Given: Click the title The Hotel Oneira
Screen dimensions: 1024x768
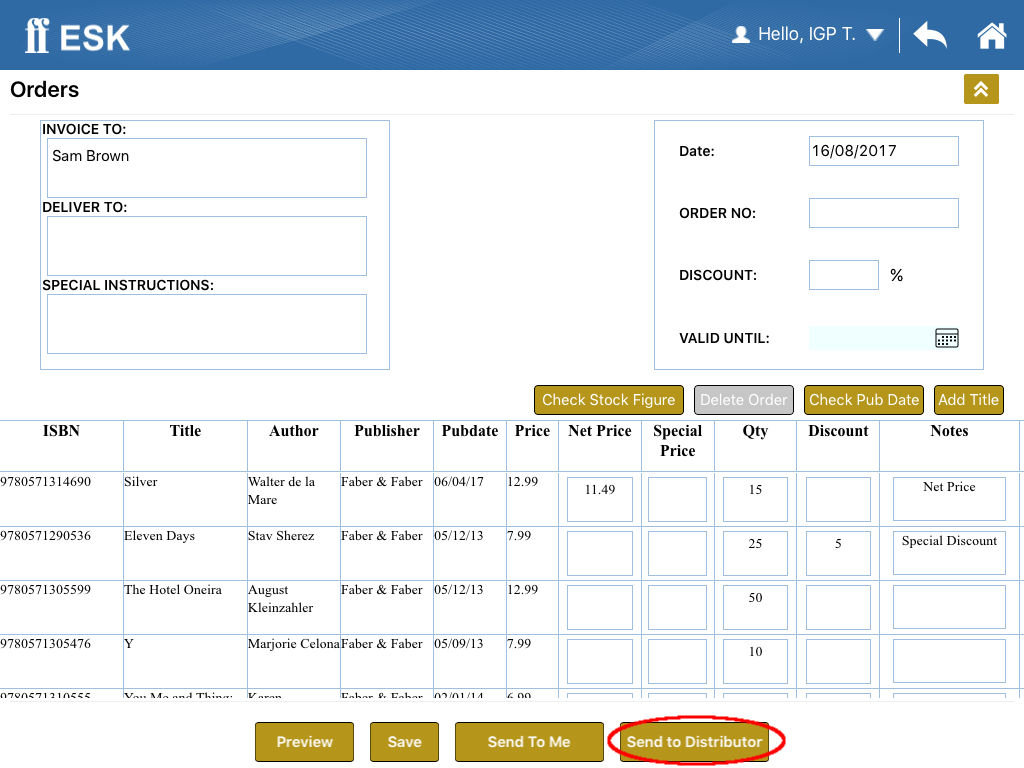Looking at the screenshot, I should tap(173, 590).
